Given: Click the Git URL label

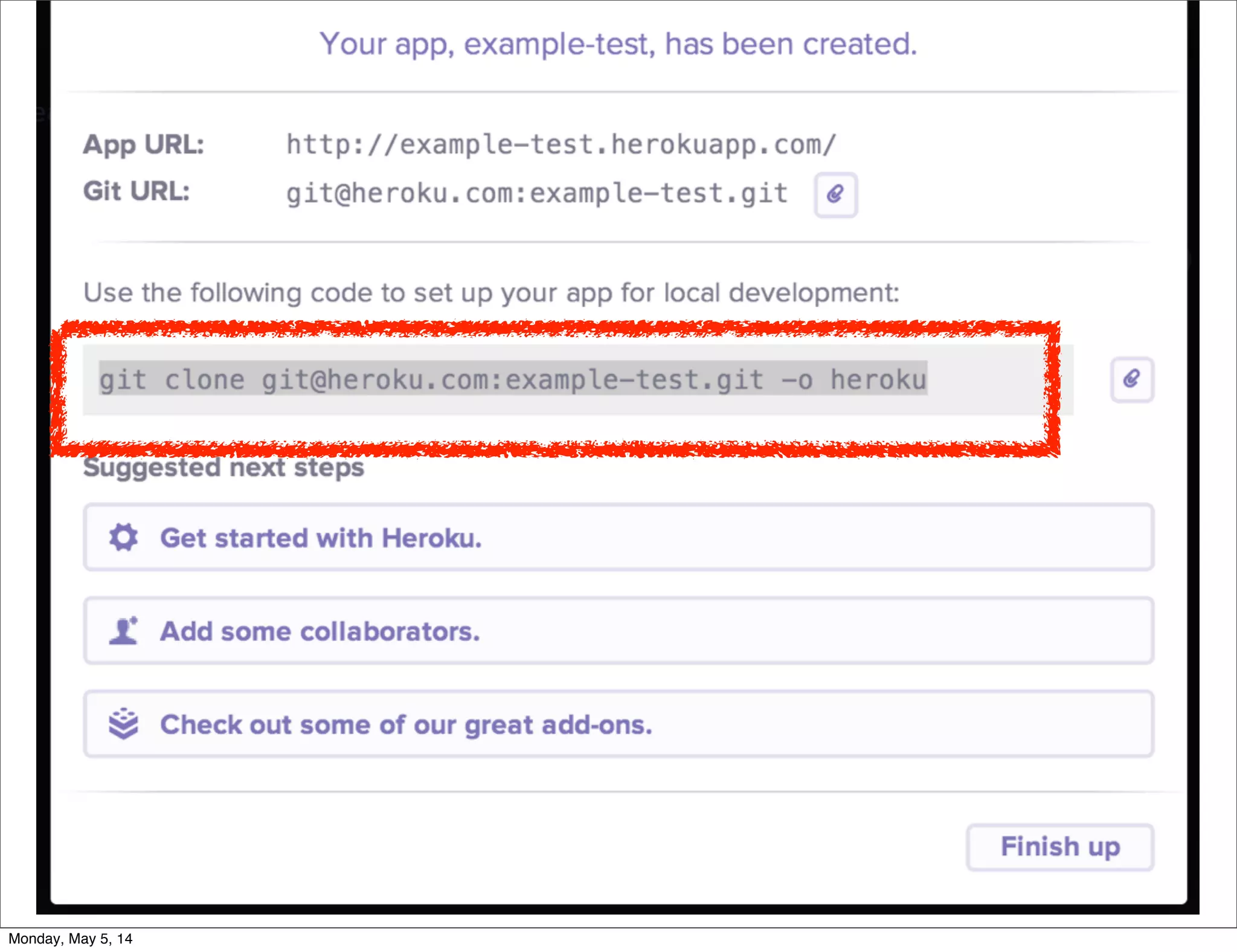Looking at the screenshot, I should coord(137,191).
